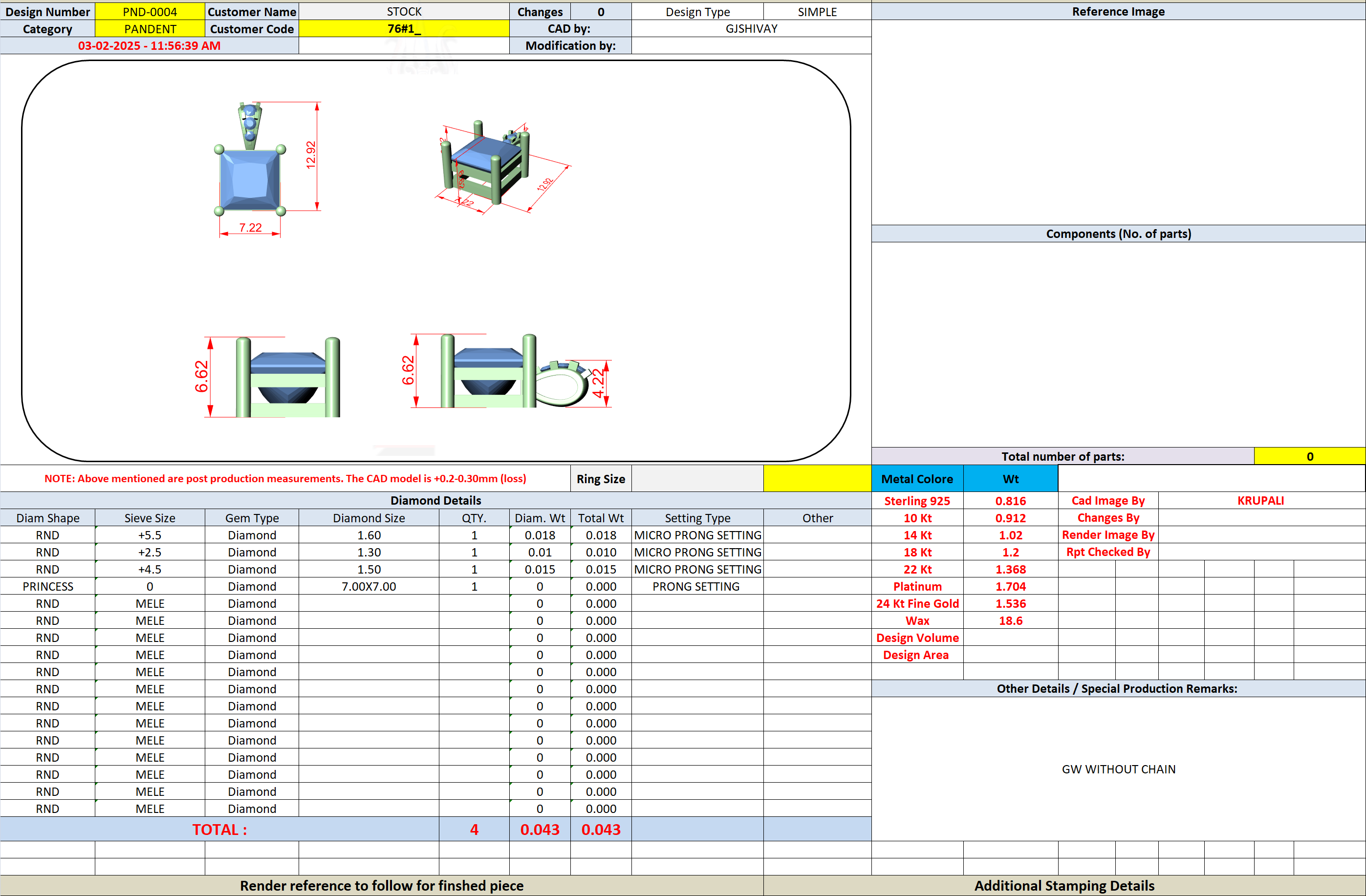Click the Changes value 0 cell

tap(601, 11)
